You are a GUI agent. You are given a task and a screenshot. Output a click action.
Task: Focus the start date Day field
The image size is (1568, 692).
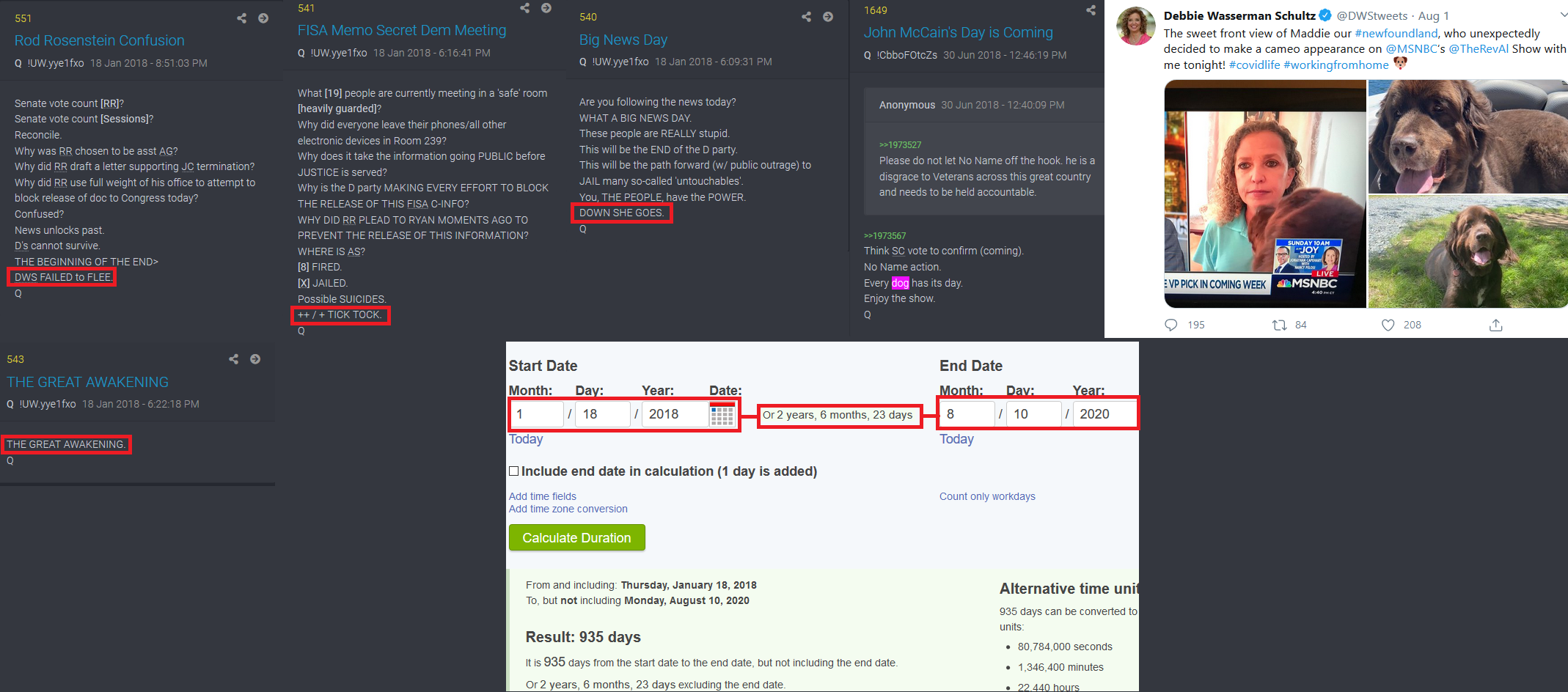pyautogui.click(x=603, y=414)
